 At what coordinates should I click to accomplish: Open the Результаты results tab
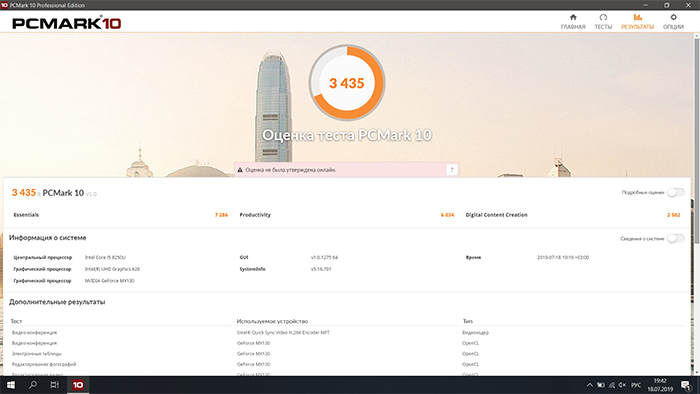[x=638, y=21]
